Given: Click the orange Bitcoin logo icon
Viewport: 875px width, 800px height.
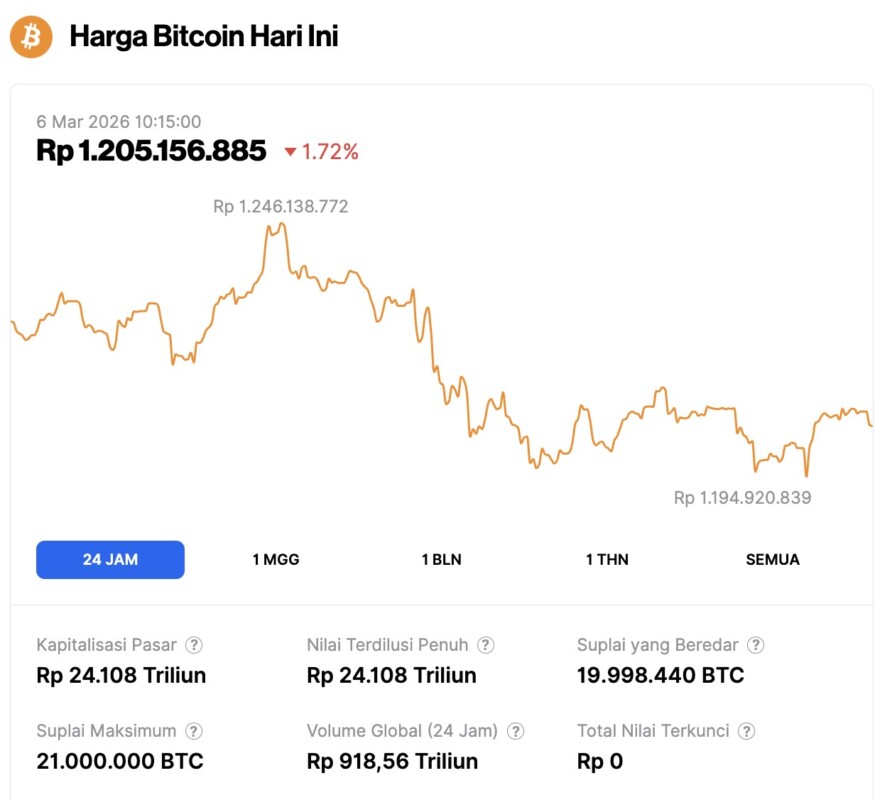Looking at the screenshot, I should pos(30,37).
